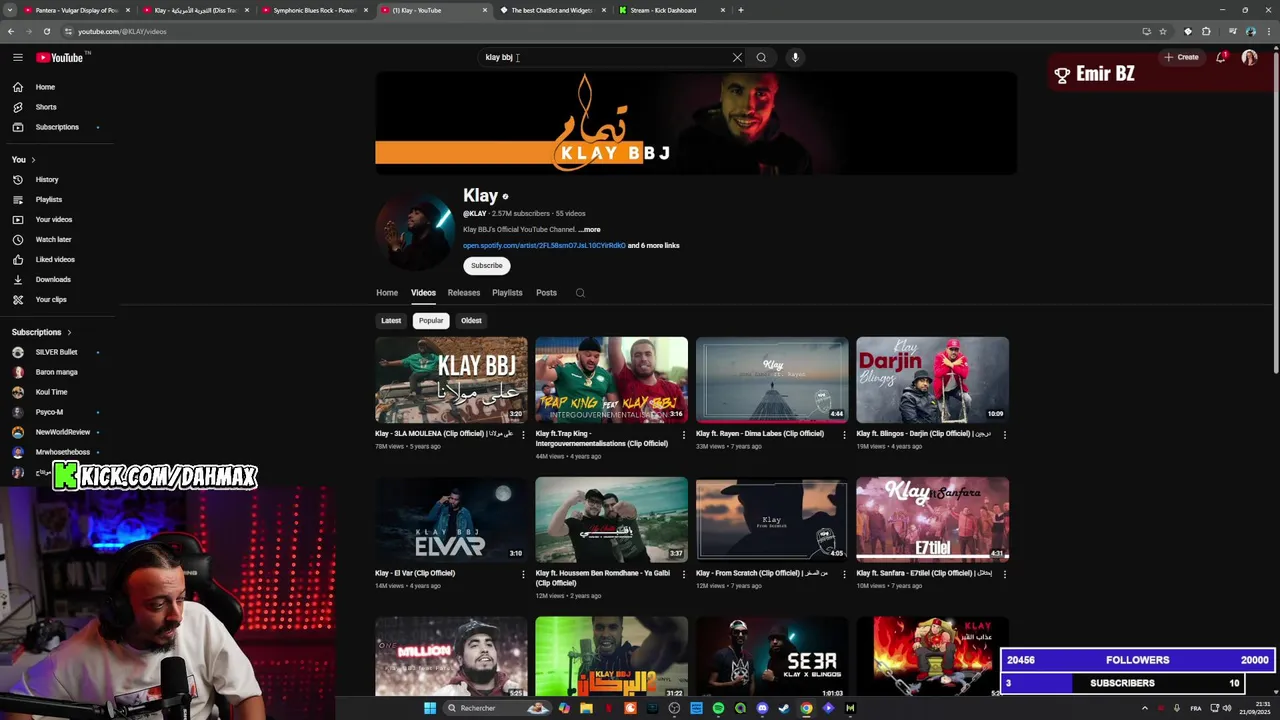1280x720 pixels.
Task: Open Liked videos in the sidebar
Action: click(x=58, y=259)
